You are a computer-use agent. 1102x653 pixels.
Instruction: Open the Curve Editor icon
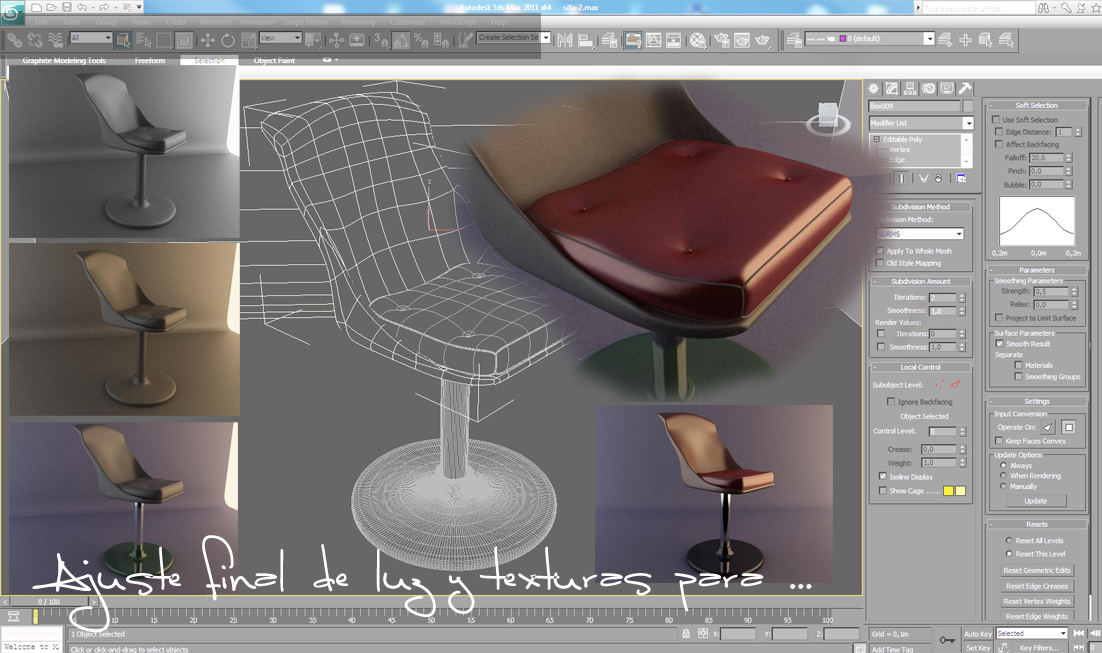point(654,40)
